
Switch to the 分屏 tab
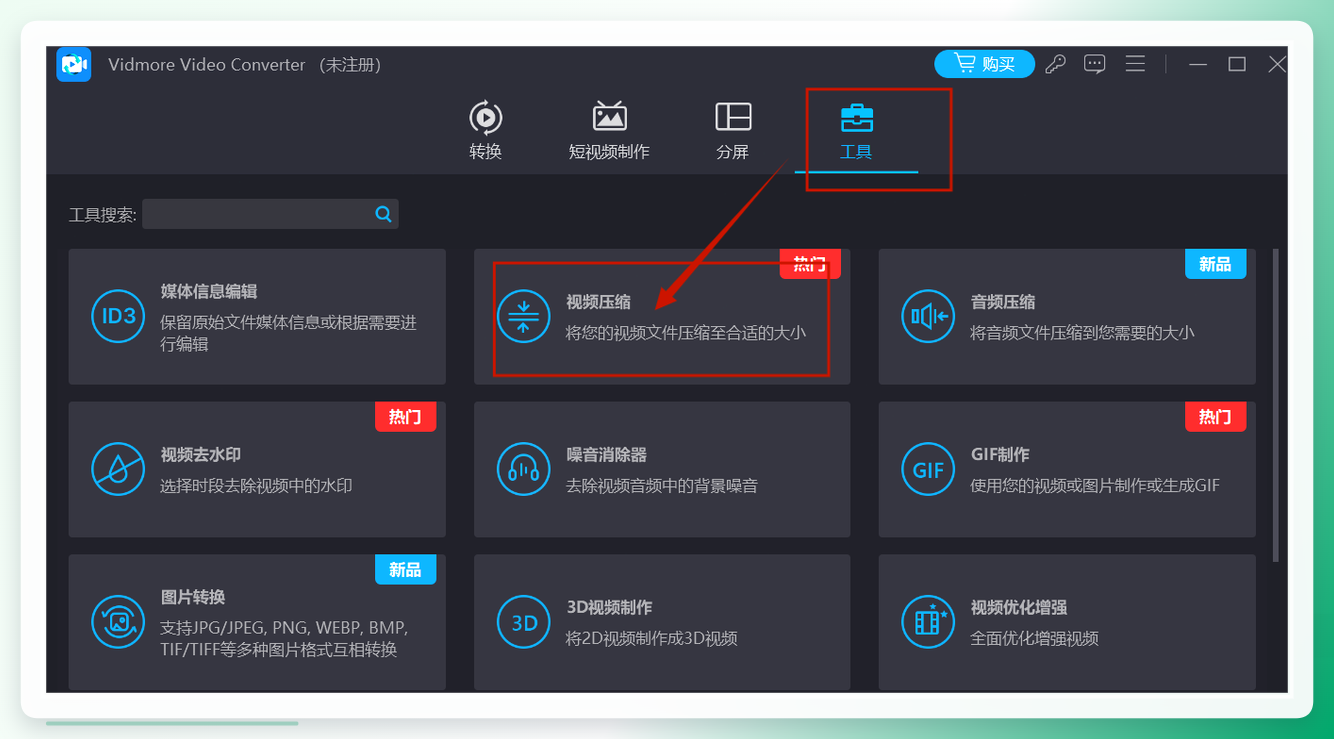point(733,131)
